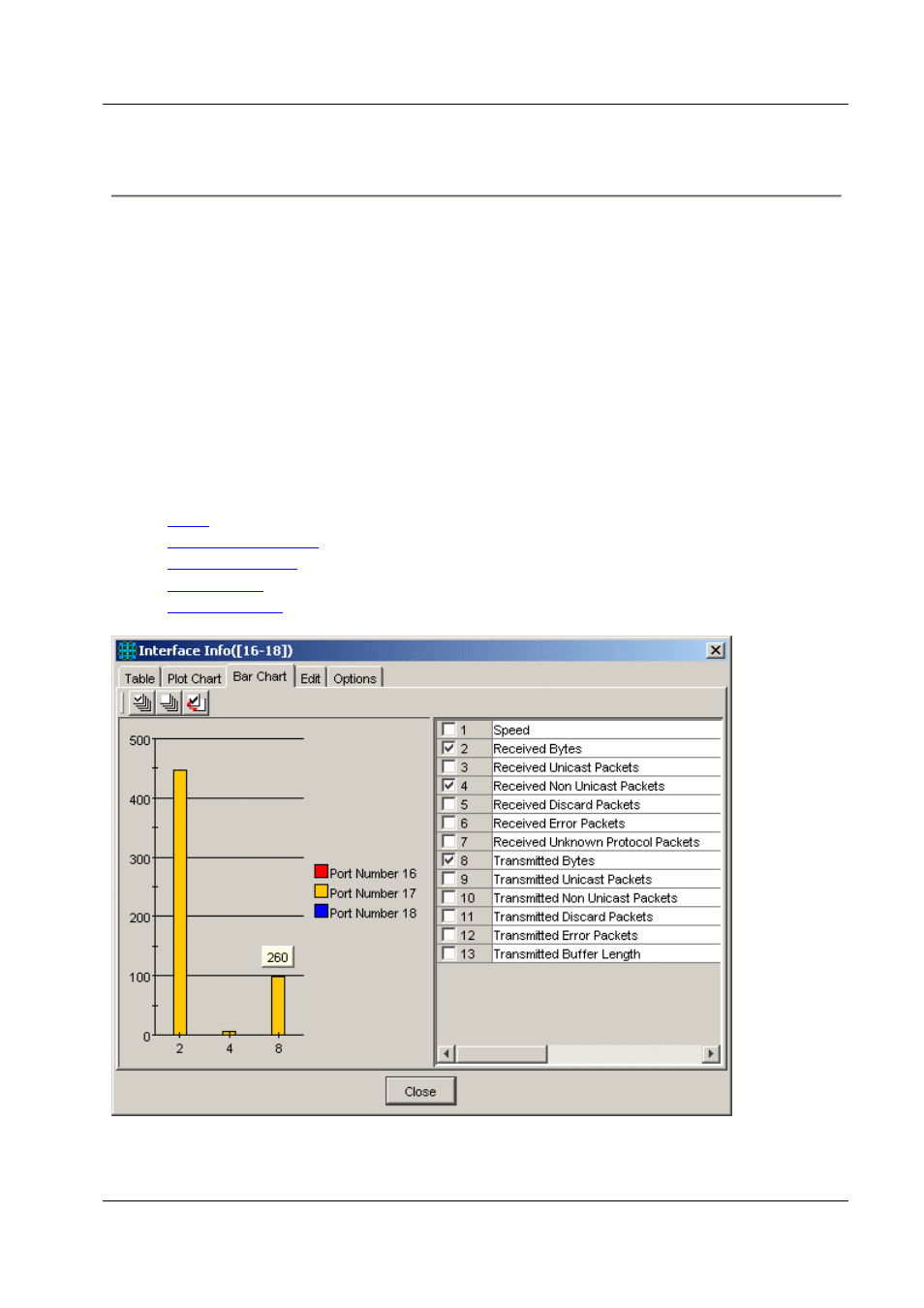Image resolution: width=924 pixels, height=1308 pixels.
Task: Click the bar for item 8
Action: [x=278, y=1006]
